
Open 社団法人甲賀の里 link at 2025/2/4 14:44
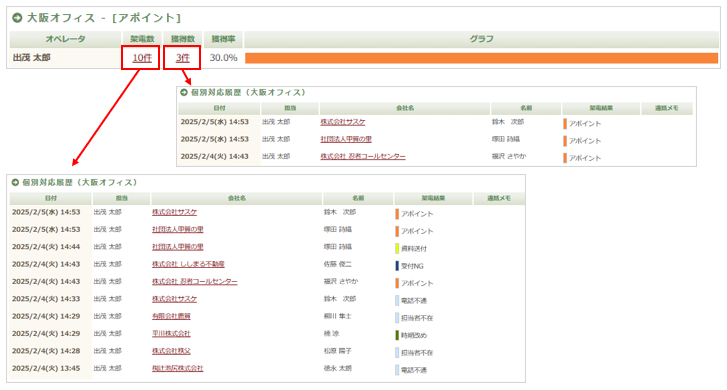click(178, 247)
